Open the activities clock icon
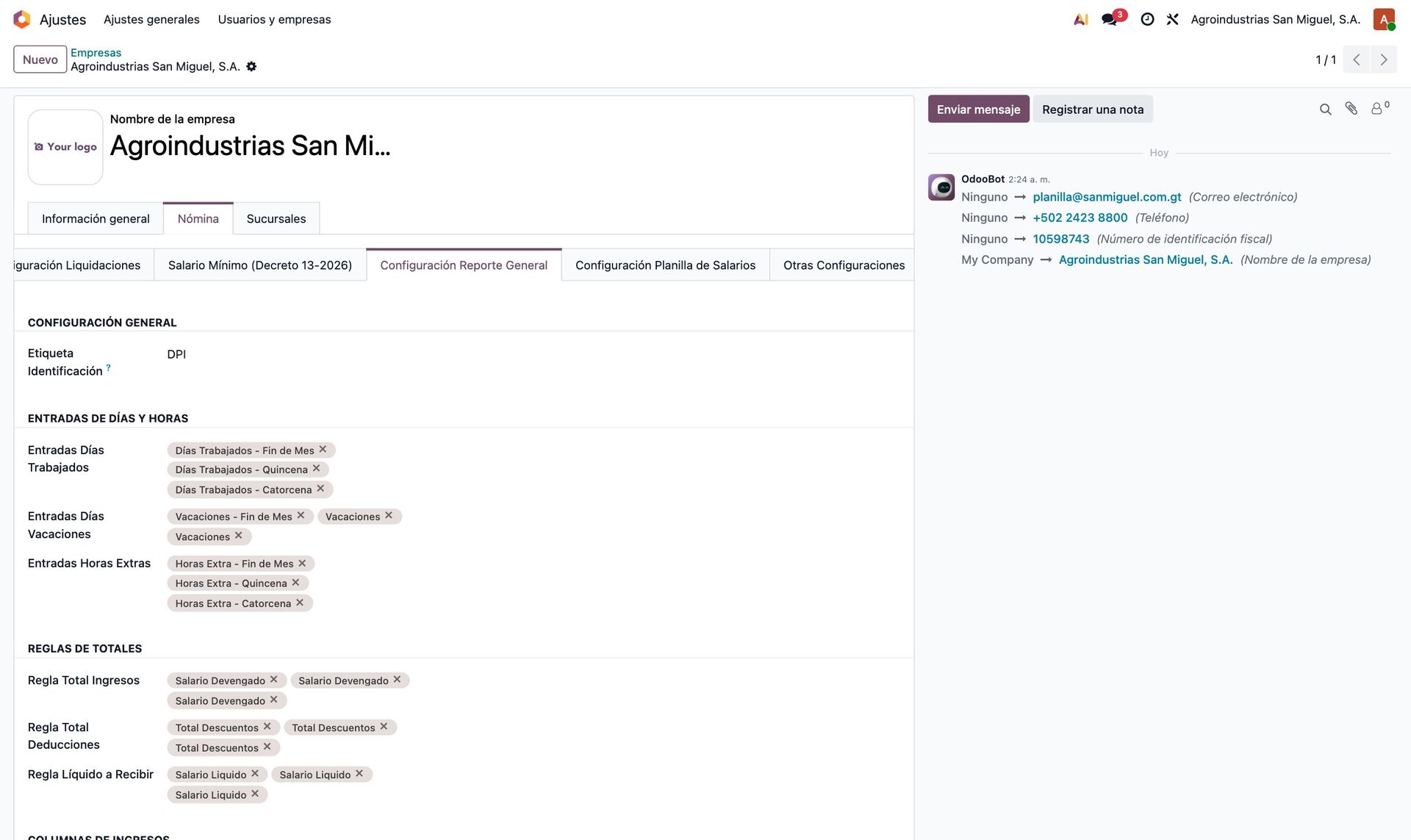 [x=1146, y=19]
